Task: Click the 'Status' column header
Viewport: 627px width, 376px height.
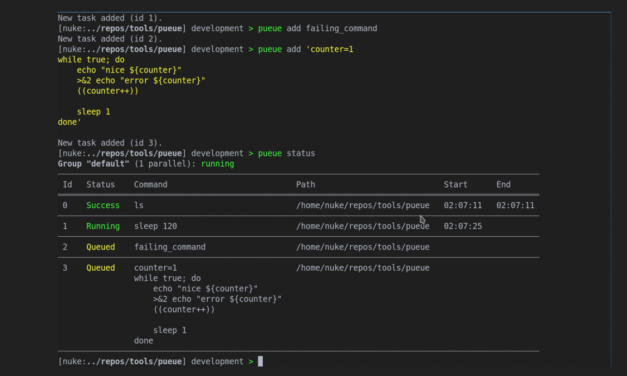Action: (x=100, y=184)
